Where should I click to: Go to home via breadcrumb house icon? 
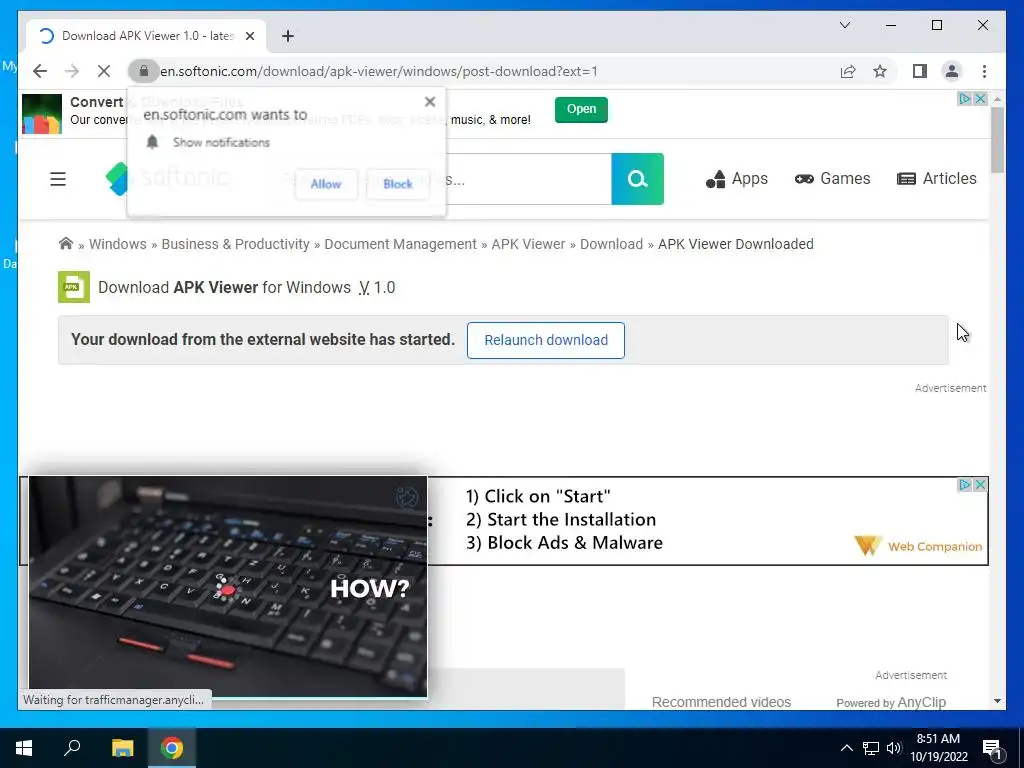(66, 244)
